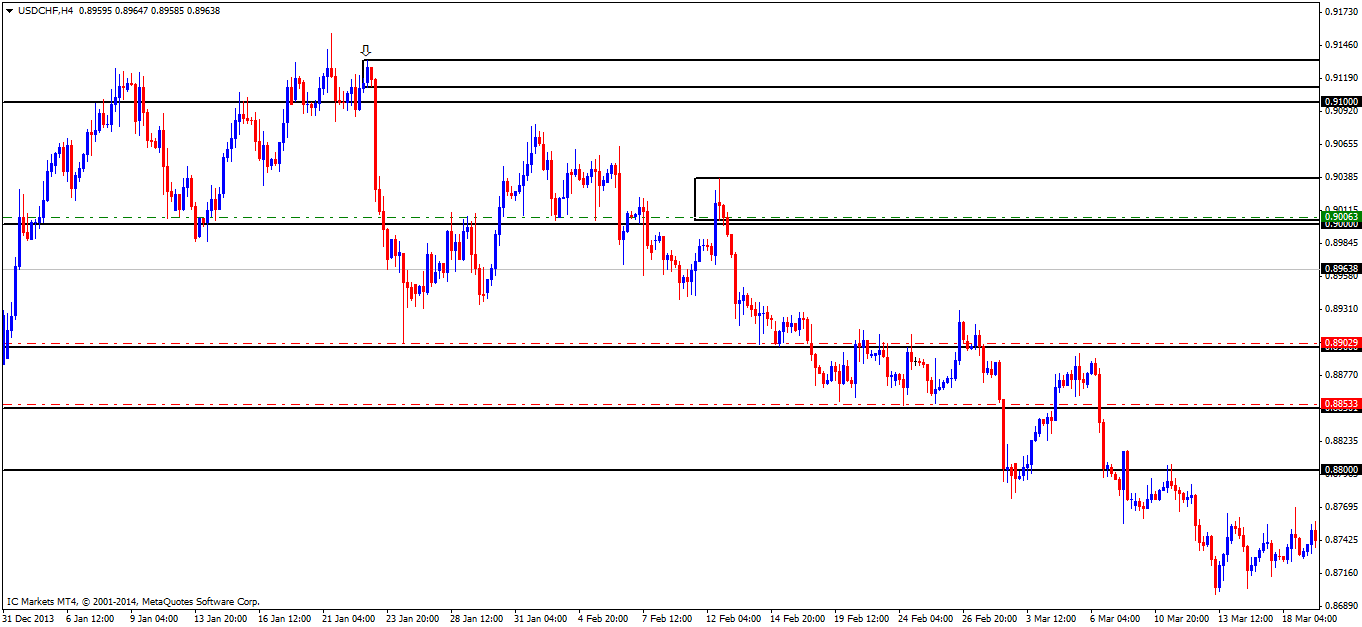Click the 14 Feb 20:00 time label
Screen dimensions: 1362x627
[x=796, y=618]
